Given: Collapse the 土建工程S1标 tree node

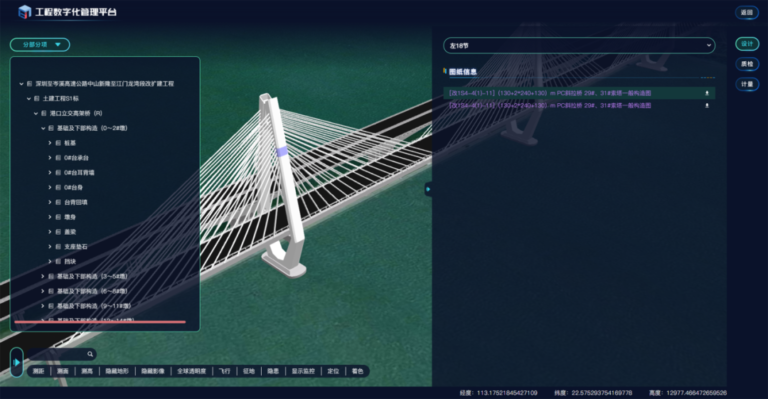Looking at the screenshot, I should pyautogui.click(x=29, y=98).
